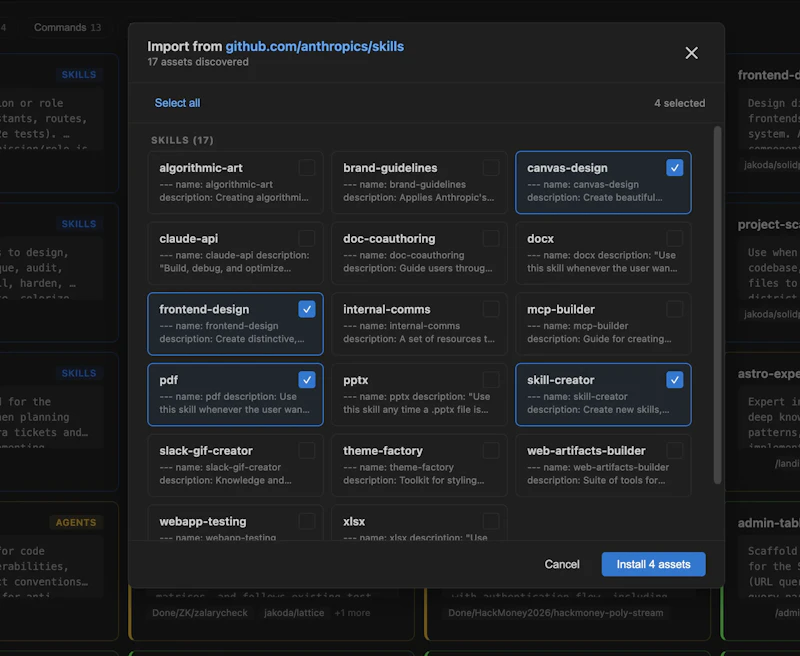Click the pptx card title
This screenshot has width=800, height=656.
[x=356, y=380]
